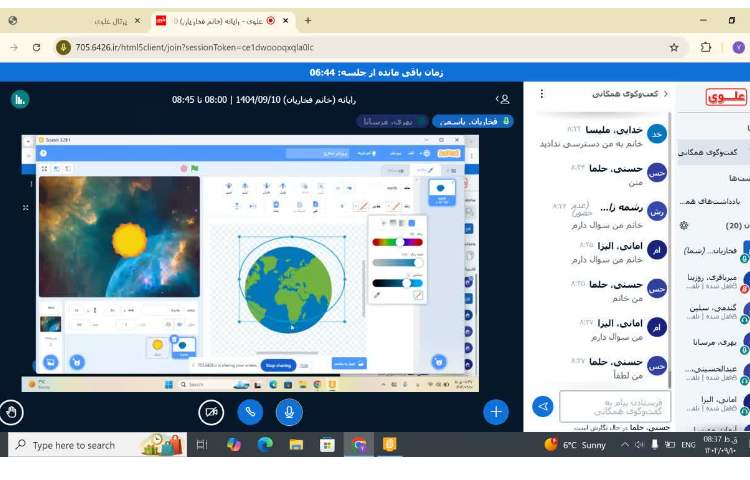
Task: Pick the eyedropper tool in color popup
Action: point(377,295)
